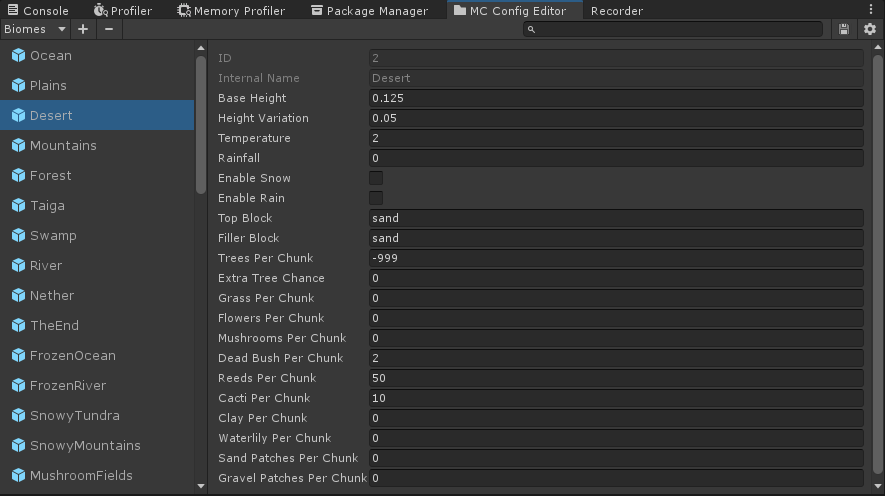This screenshot has width=885, height=496.
Task: Toggle the Enable Snow checkbox
Action: 376,178
